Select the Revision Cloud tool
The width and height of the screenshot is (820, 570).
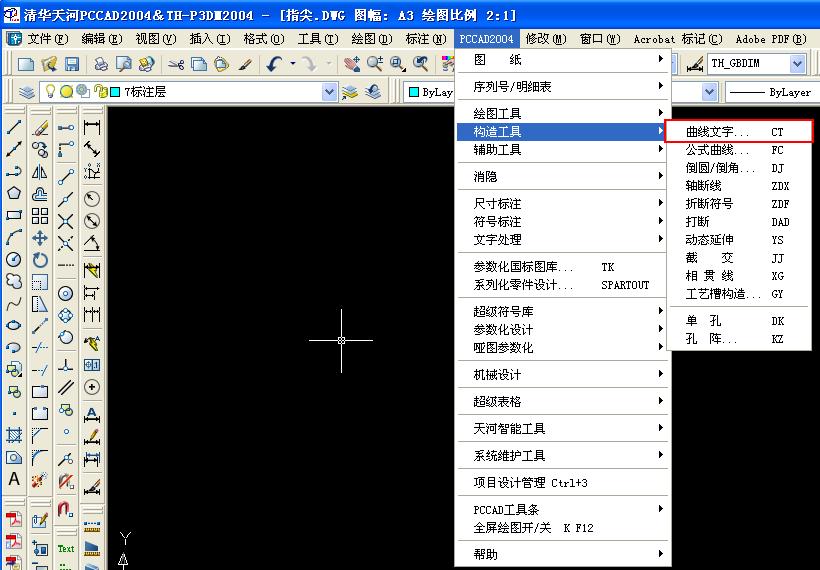pos(14,281)
